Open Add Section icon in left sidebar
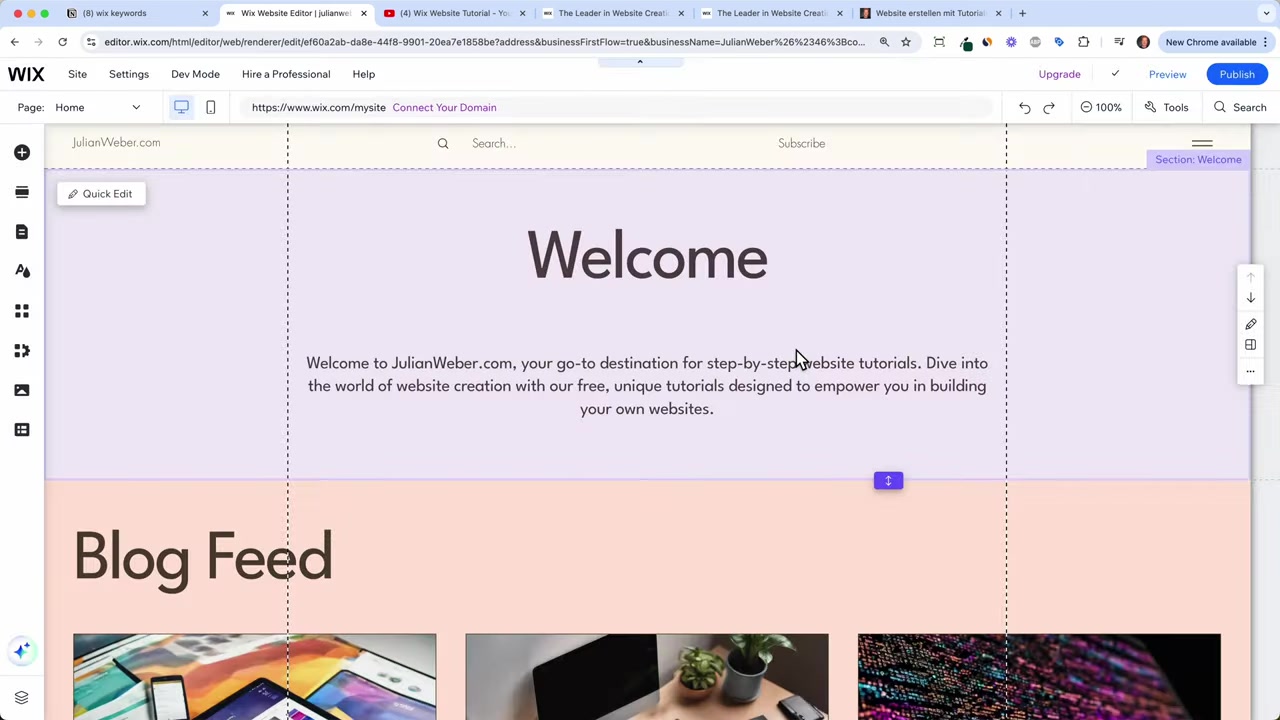This screenshot has height=720, width=1280. (22, 192)
